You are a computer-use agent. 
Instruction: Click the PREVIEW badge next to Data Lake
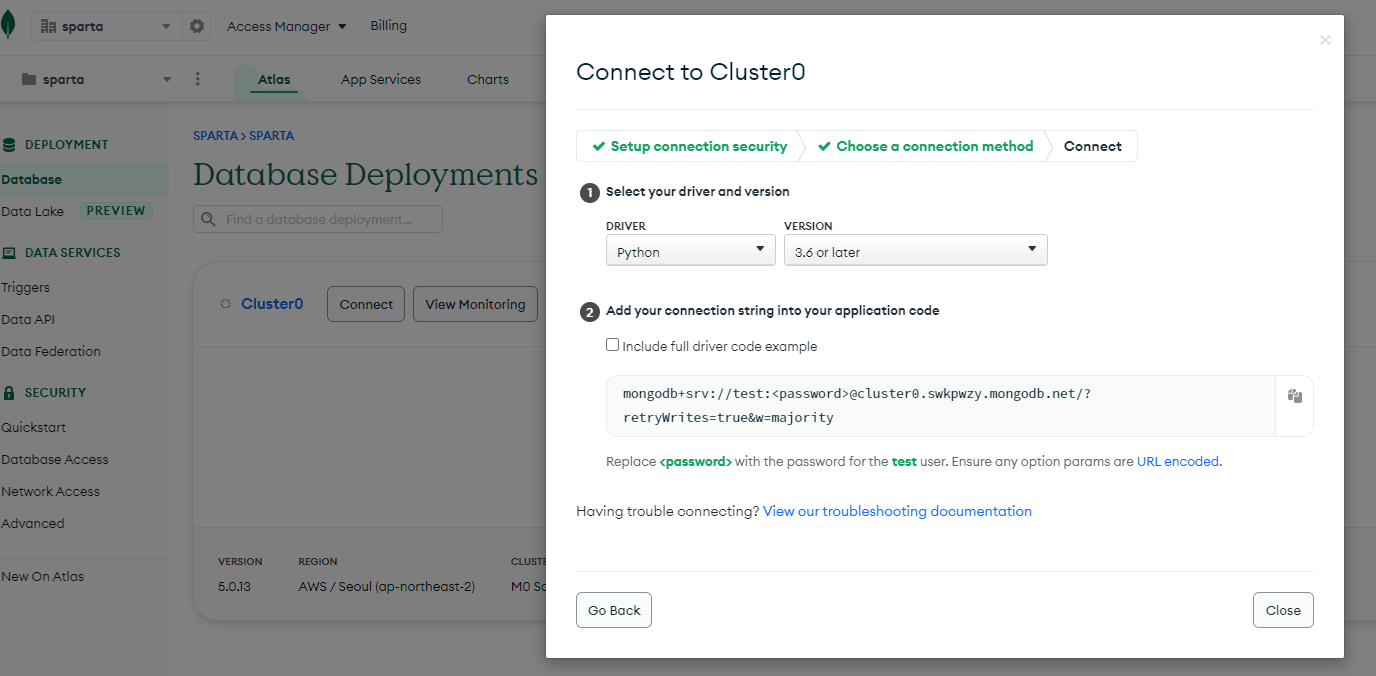[x=117, y=211]
